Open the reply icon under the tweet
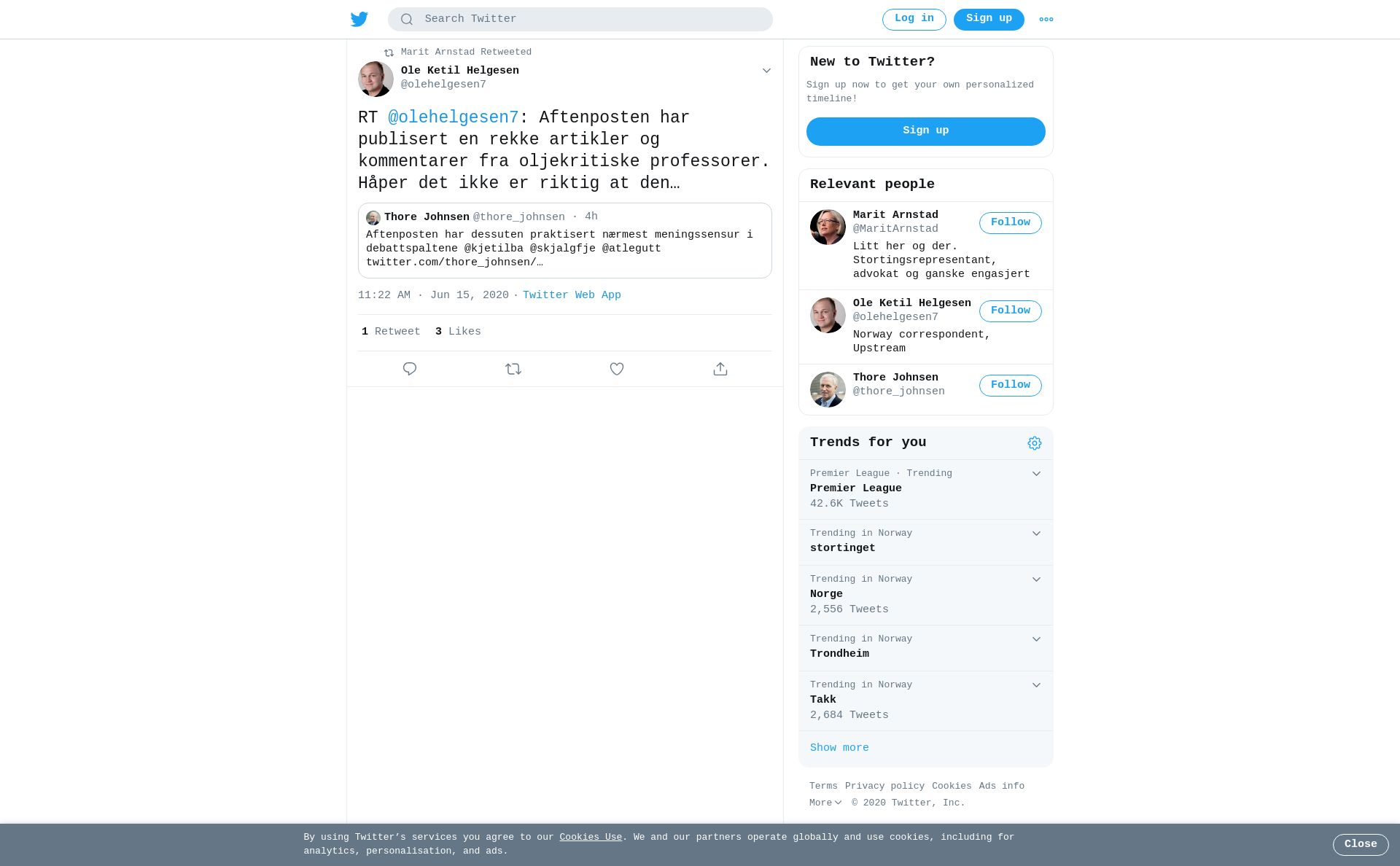The width and height of the screenshot is (1400, 866). [410, 369]
